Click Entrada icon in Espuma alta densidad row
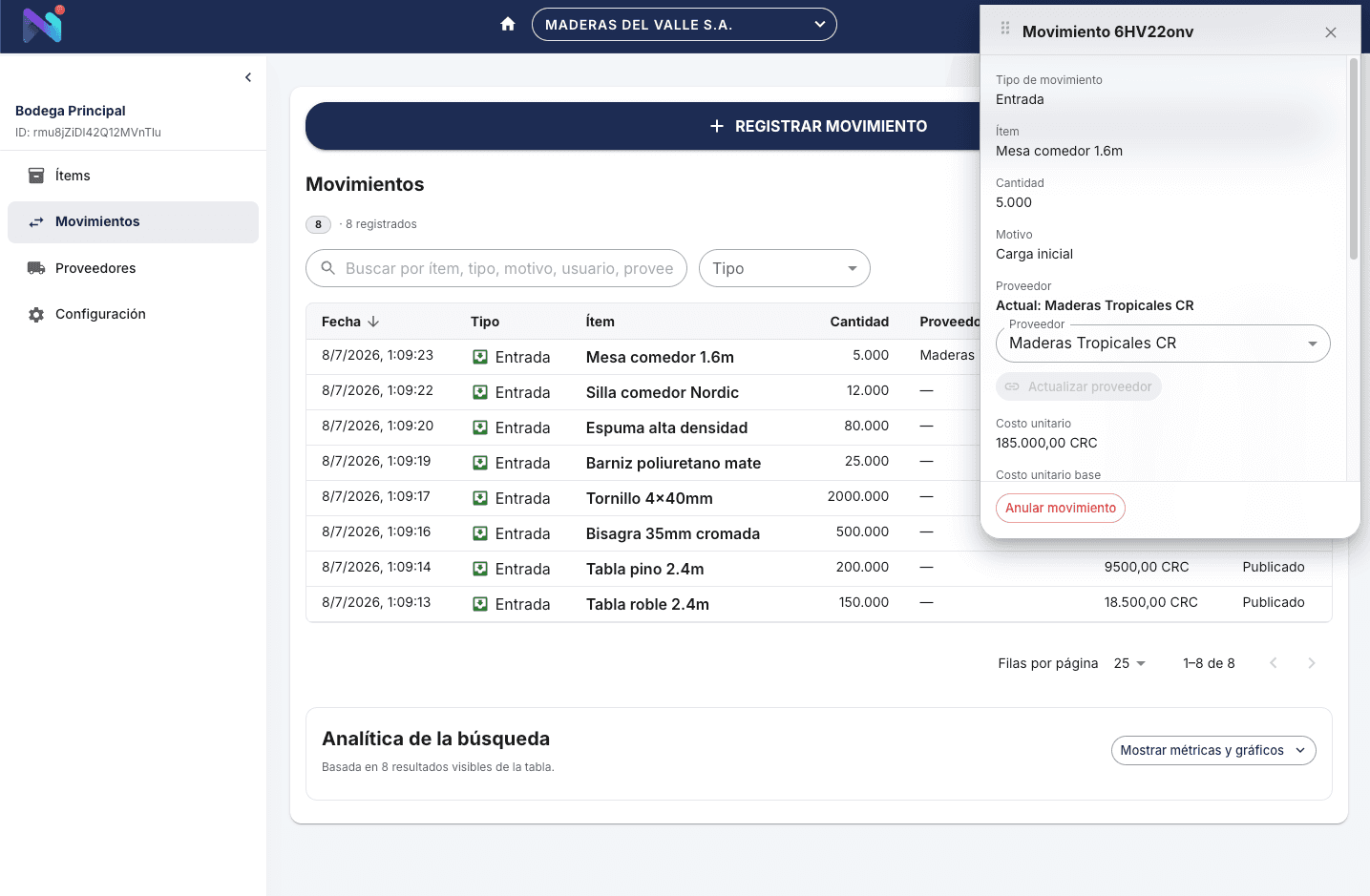This screenshot has height=896, width=1370. (480, 427)
